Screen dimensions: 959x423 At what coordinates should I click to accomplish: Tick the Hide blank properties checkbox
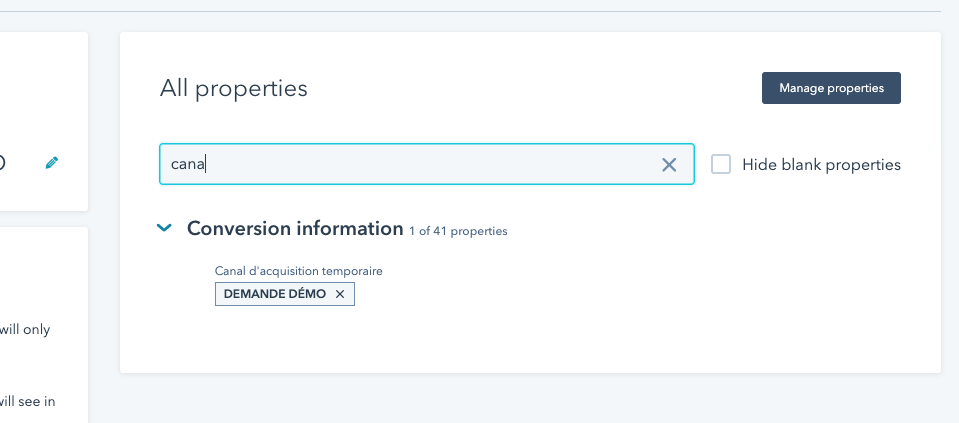click(x=721, y=164)
